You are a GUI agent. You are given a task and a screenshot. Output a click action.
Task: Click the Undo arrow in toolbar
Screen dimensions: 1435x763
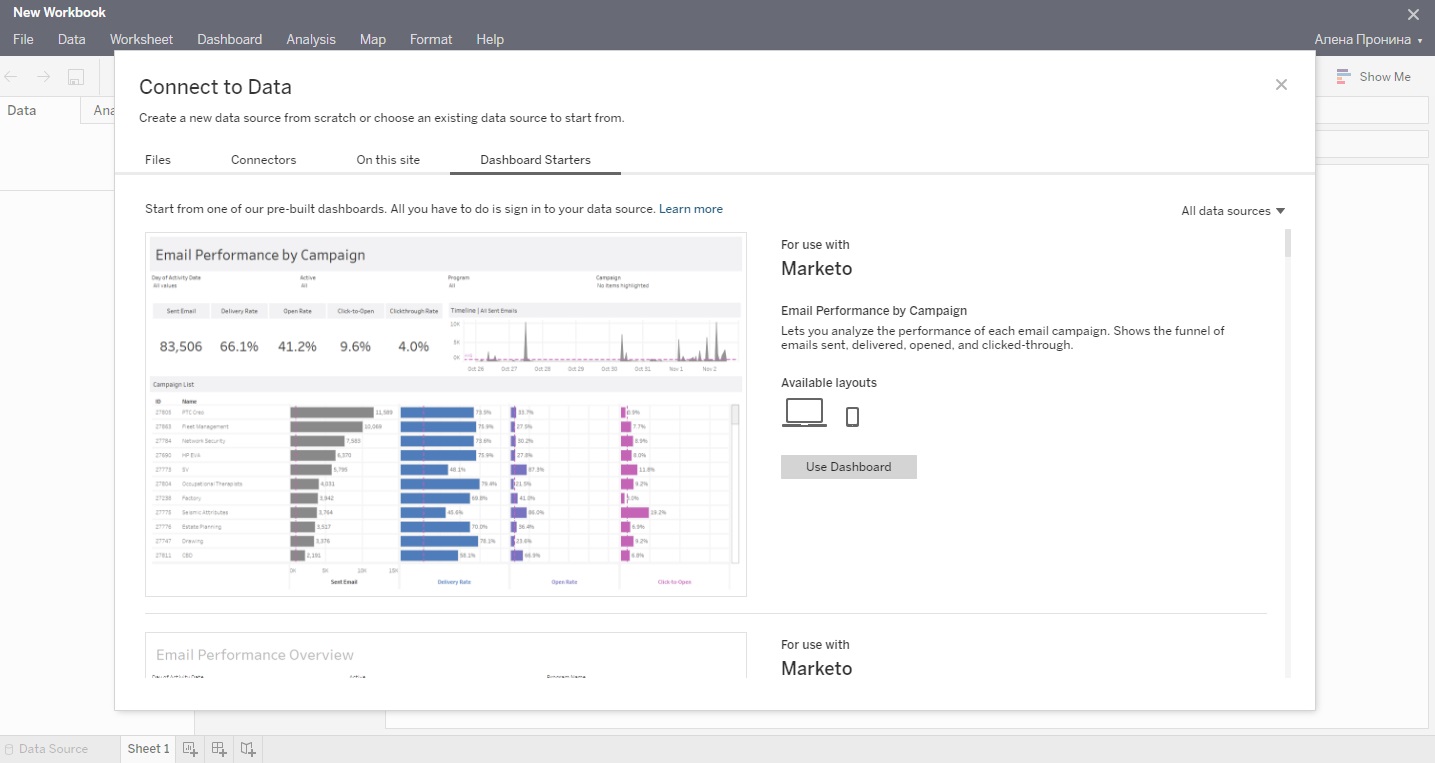(x=12, y=77)
